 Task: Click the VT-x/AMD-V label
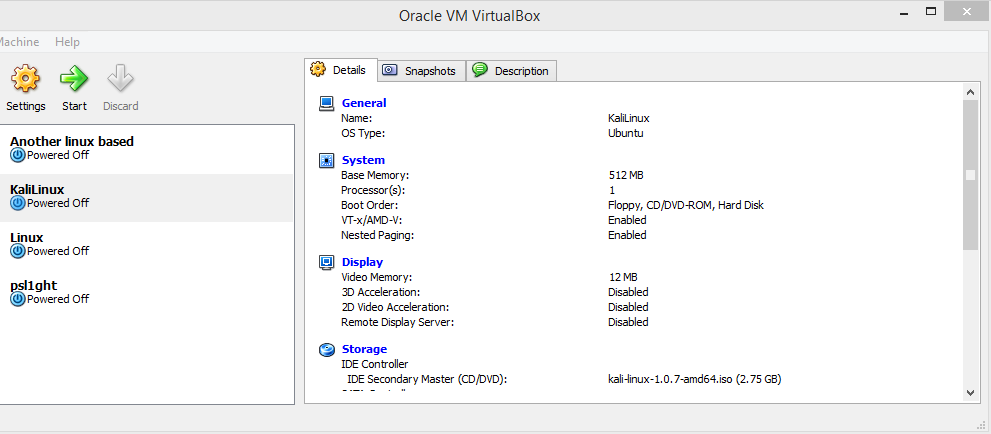pyautogui.click(x=372, y=220)
